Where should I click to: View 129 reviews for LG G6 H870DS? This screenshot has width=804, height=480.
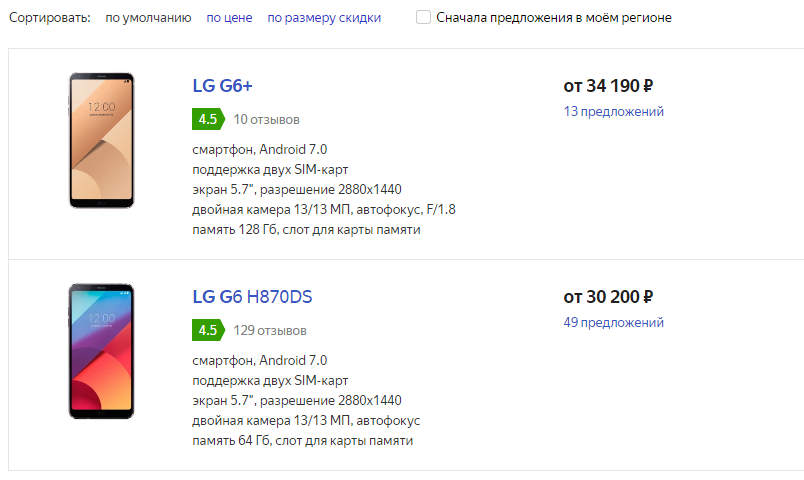270,331
